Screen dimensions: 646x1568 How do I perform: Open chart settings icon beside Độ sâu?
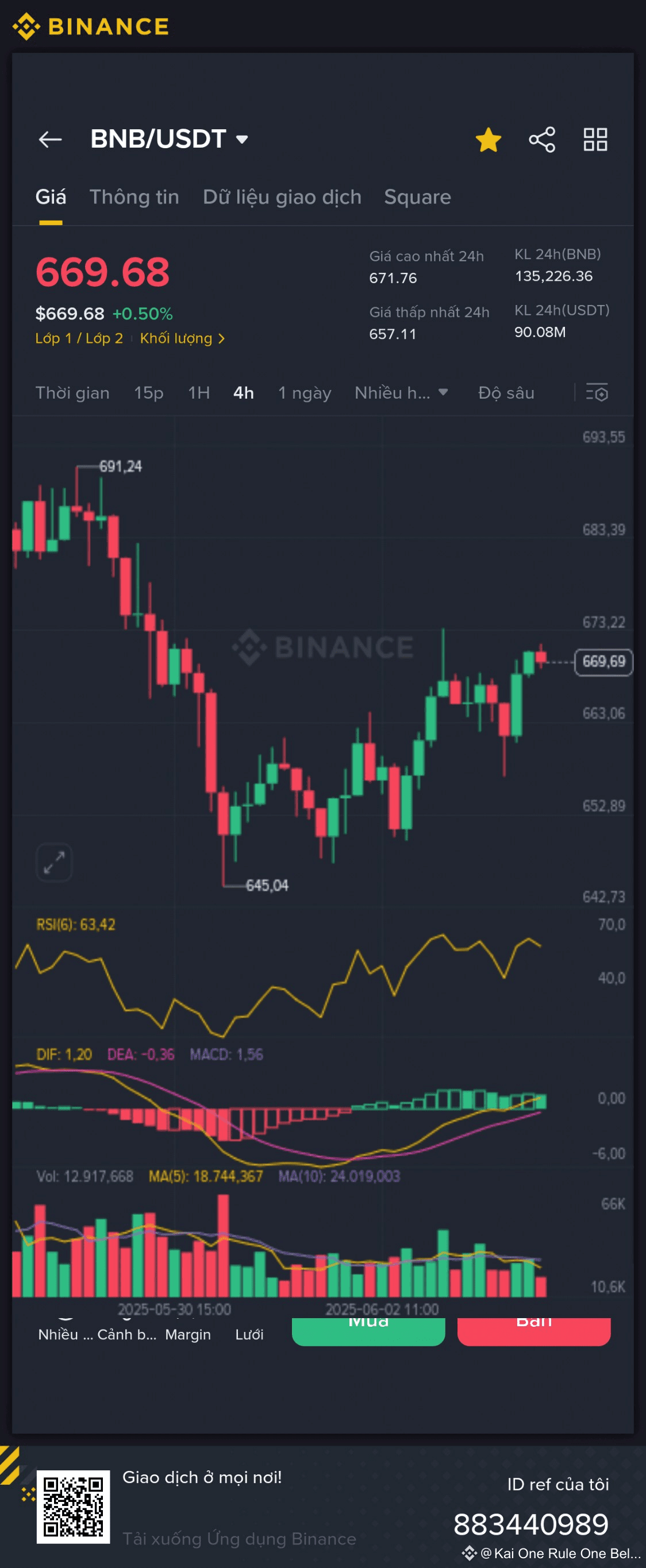[597, 393]
